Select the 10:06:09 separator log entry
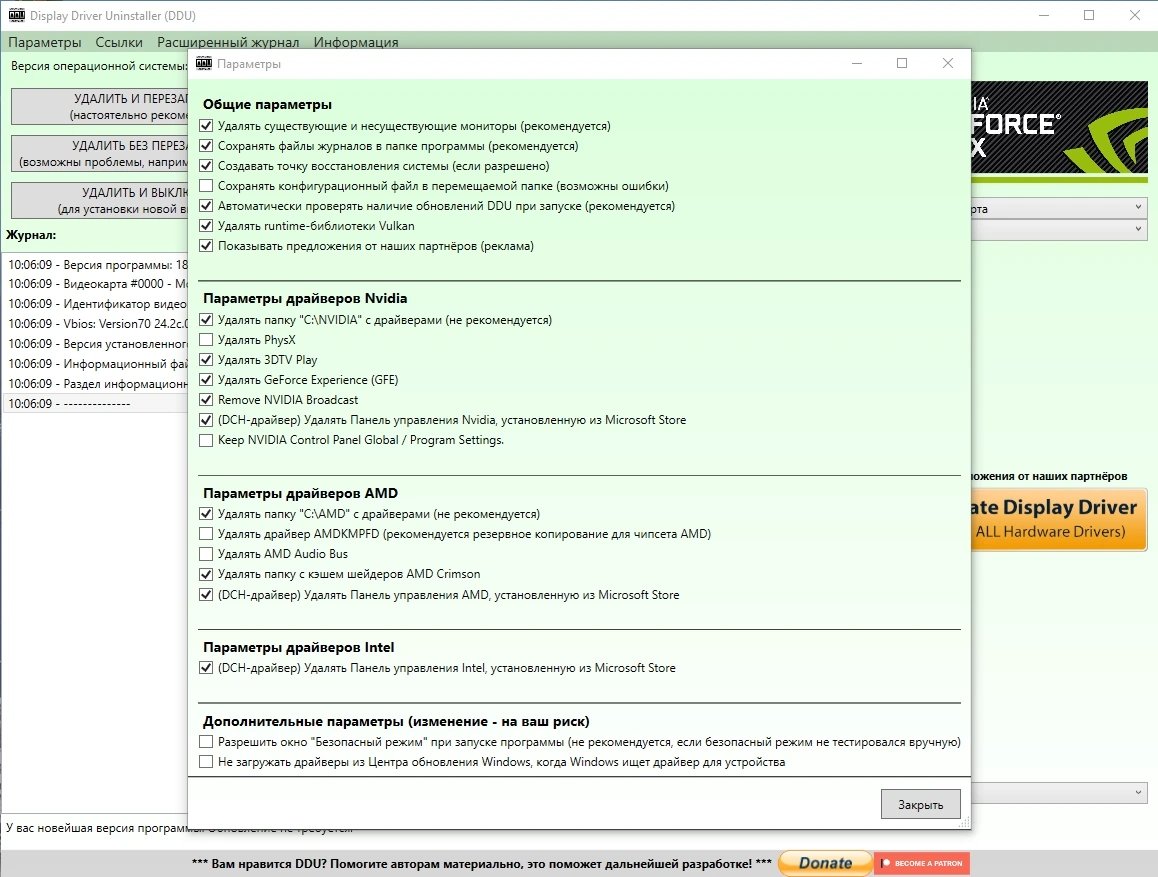The image size is (1158, 877). point(96,404)
